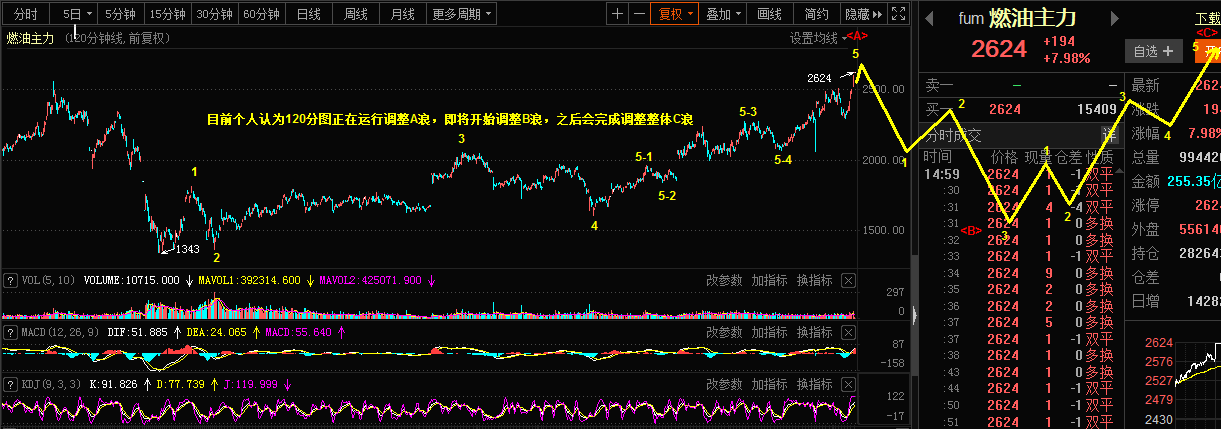Click the 1343 low price label
The width and height of the screenshot is (1221, 429).
[x=188, y=249]
